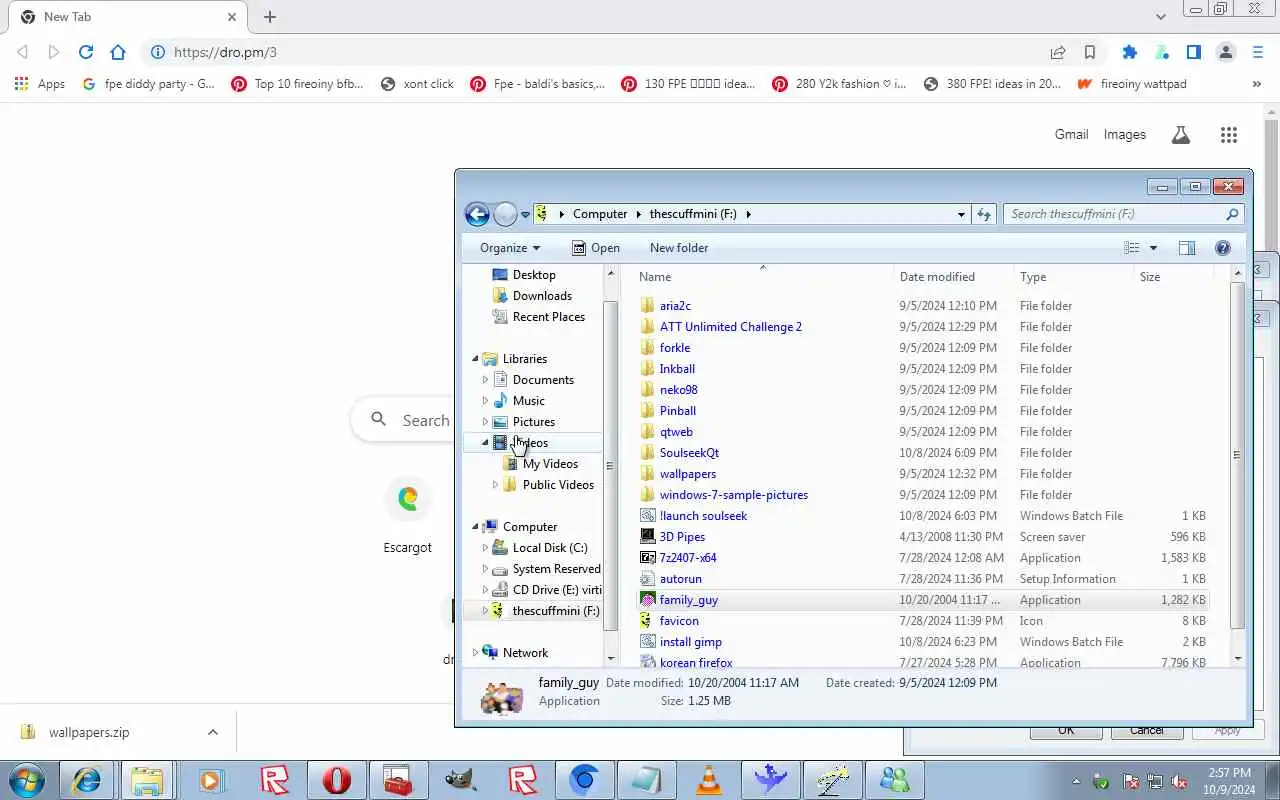This screenshot has height=800, width=1280.
Task: Bookmark this tab with the bookmark icon
Action: click(1090, 52)
